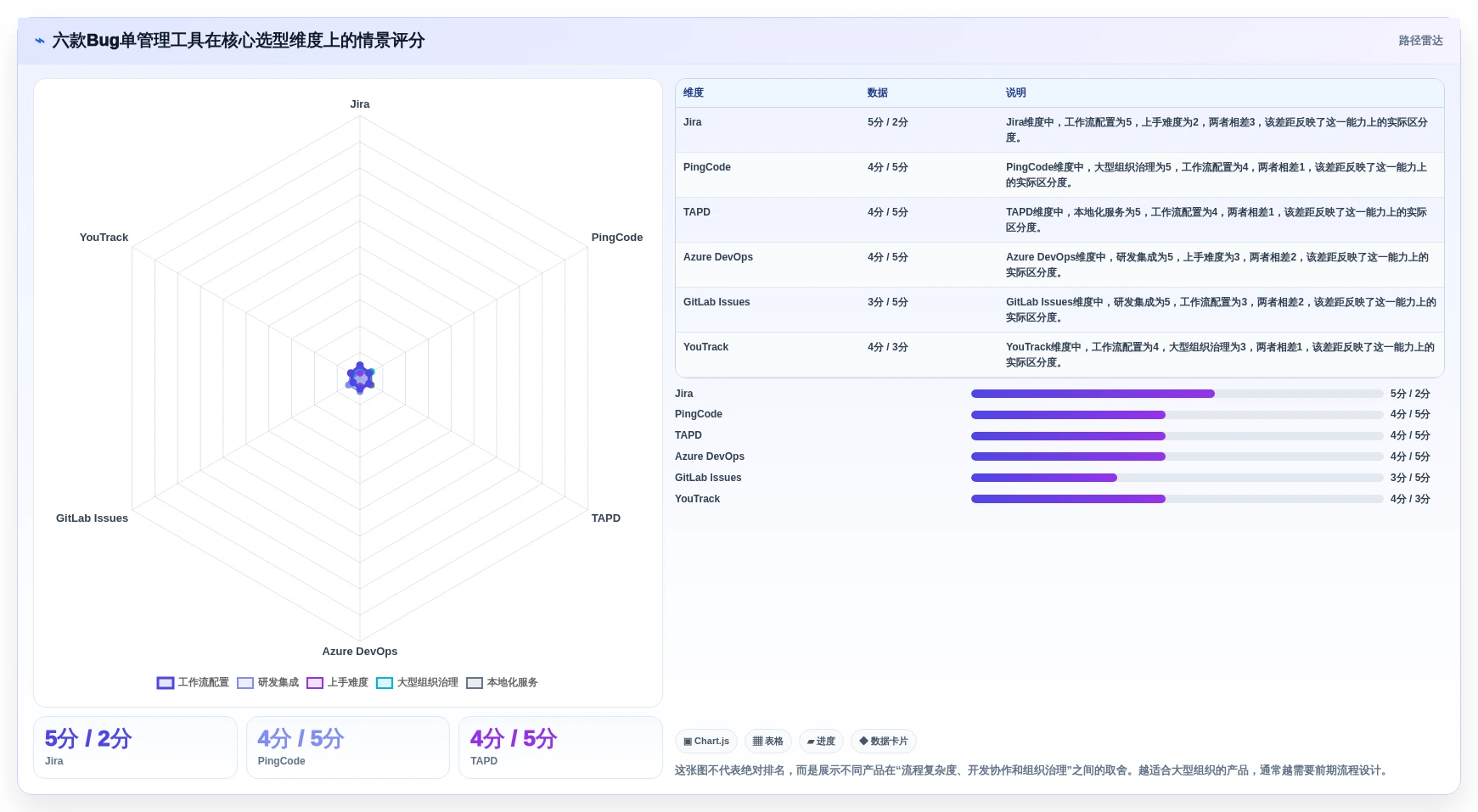Toggle the 本地化服务 legend series

pyautogui.click(x=502, y=683)
